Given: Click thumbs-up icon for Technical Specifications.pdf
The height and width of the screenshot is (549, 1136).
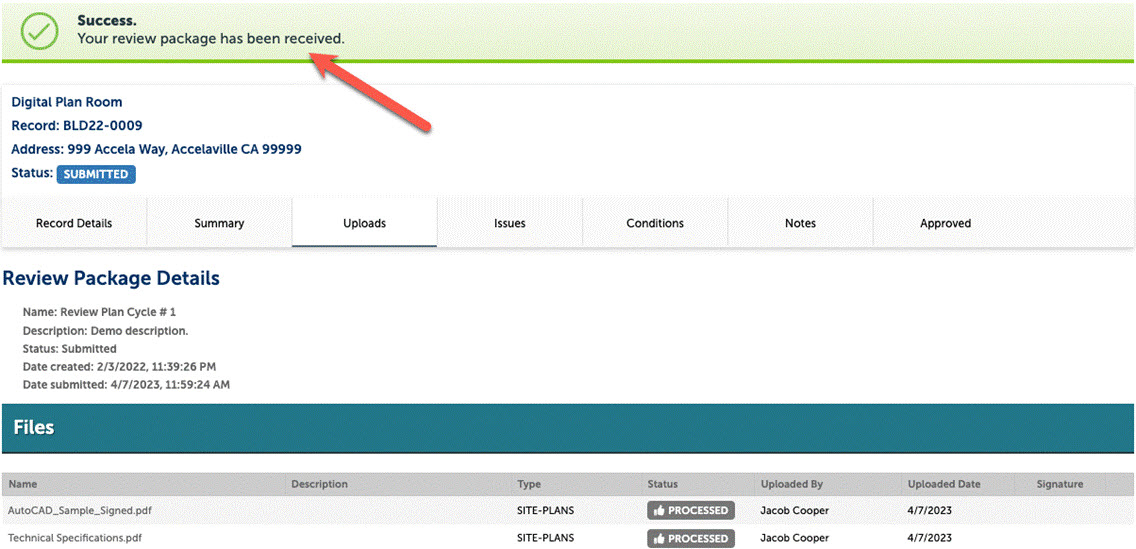Looking at the screenshot, I should pos(658,538).
